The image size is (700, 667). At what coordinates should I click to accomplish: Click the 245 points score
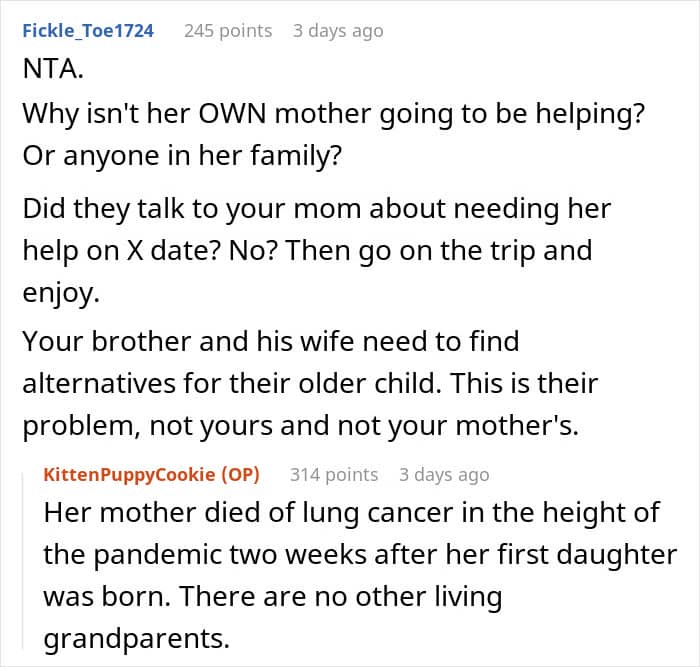228,31
